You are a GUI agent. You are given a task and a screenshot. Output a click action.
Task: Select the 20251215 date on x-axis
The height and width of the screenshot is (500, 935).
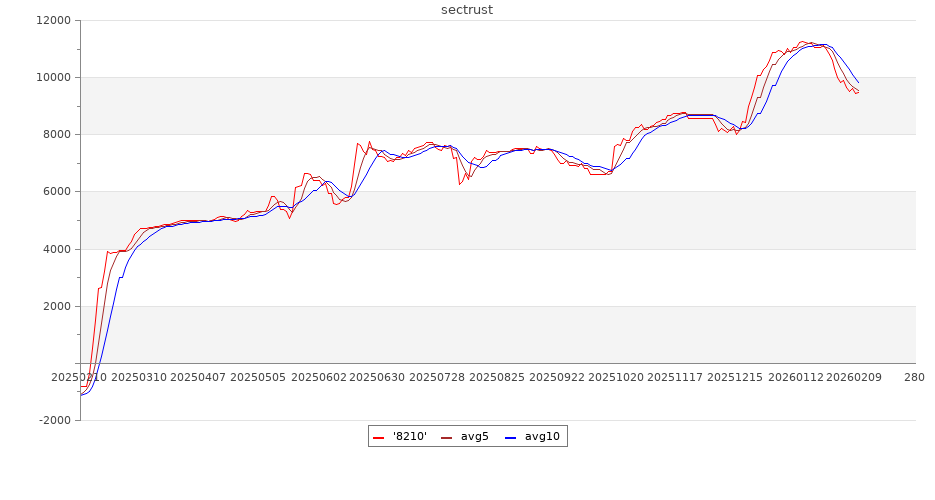pyautogui.click(x=731, y=377)
